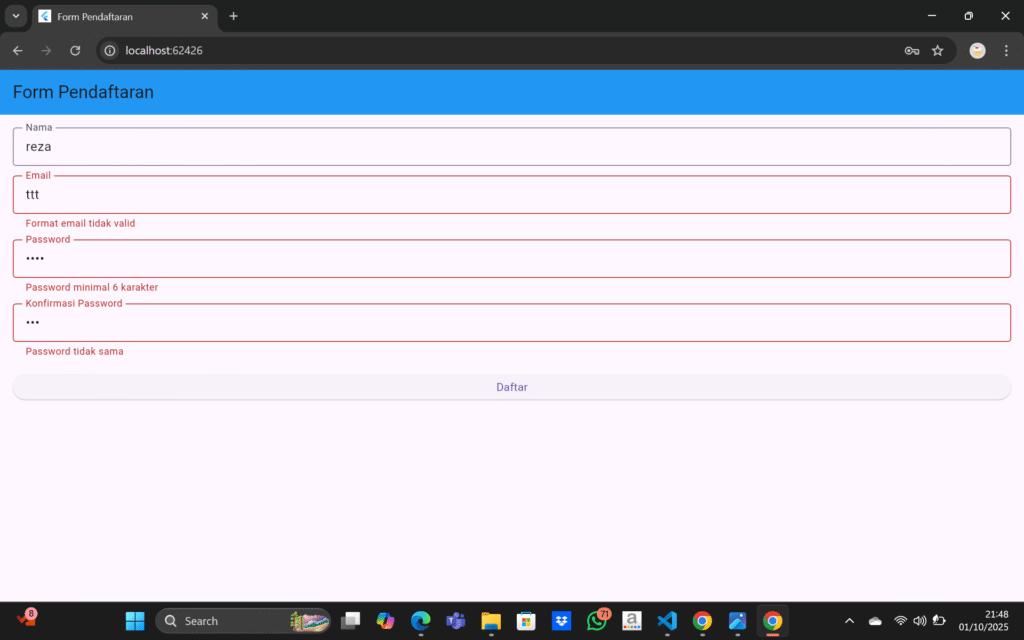Open a new browser tab
The height and width of the screenshot is (640, 1024).
tap(233, 16)
